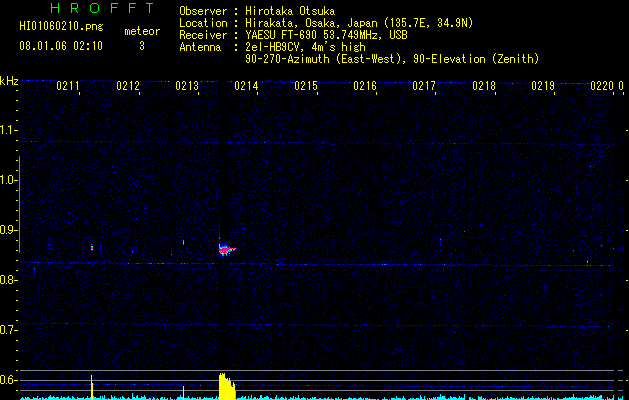Click the 0213 time marker
The height and width of the screenshot is (400, 629).
187,86
